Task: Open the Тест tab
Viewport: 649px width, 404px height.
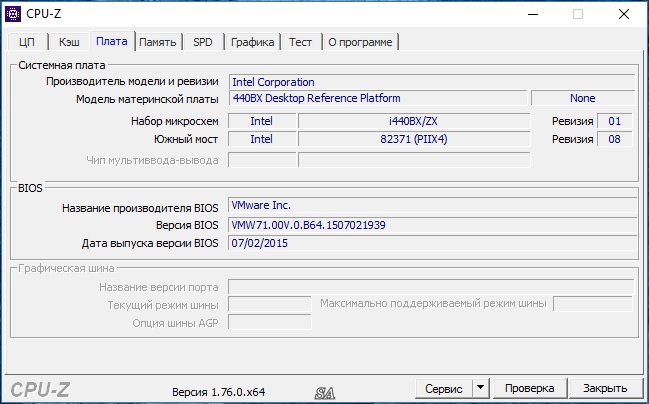Action: (x=300, y=41)
